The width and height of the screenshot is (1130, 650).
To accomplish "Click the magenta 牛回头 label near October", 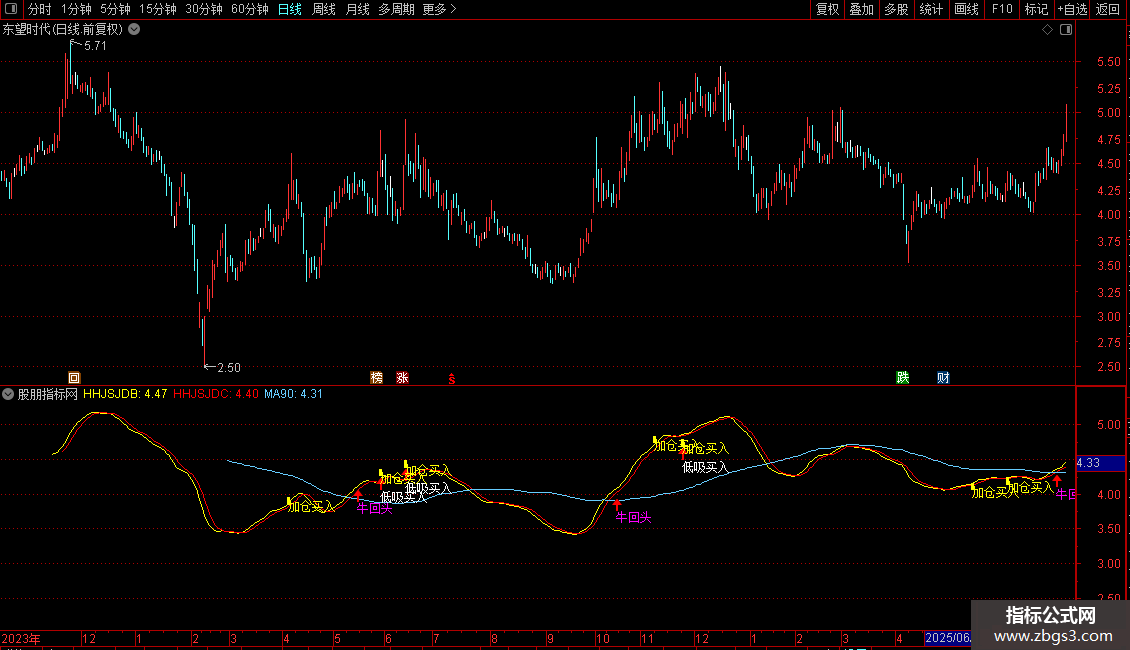I will pyautogui.click(x=633, y=517).
